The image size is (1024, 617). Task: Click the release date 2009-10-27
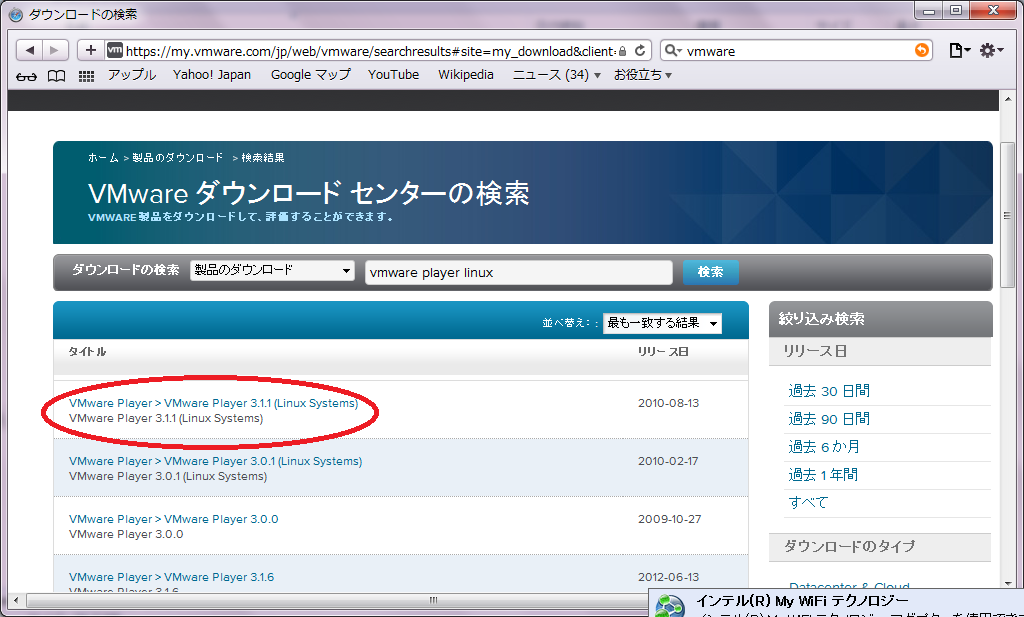click(669, 520)
